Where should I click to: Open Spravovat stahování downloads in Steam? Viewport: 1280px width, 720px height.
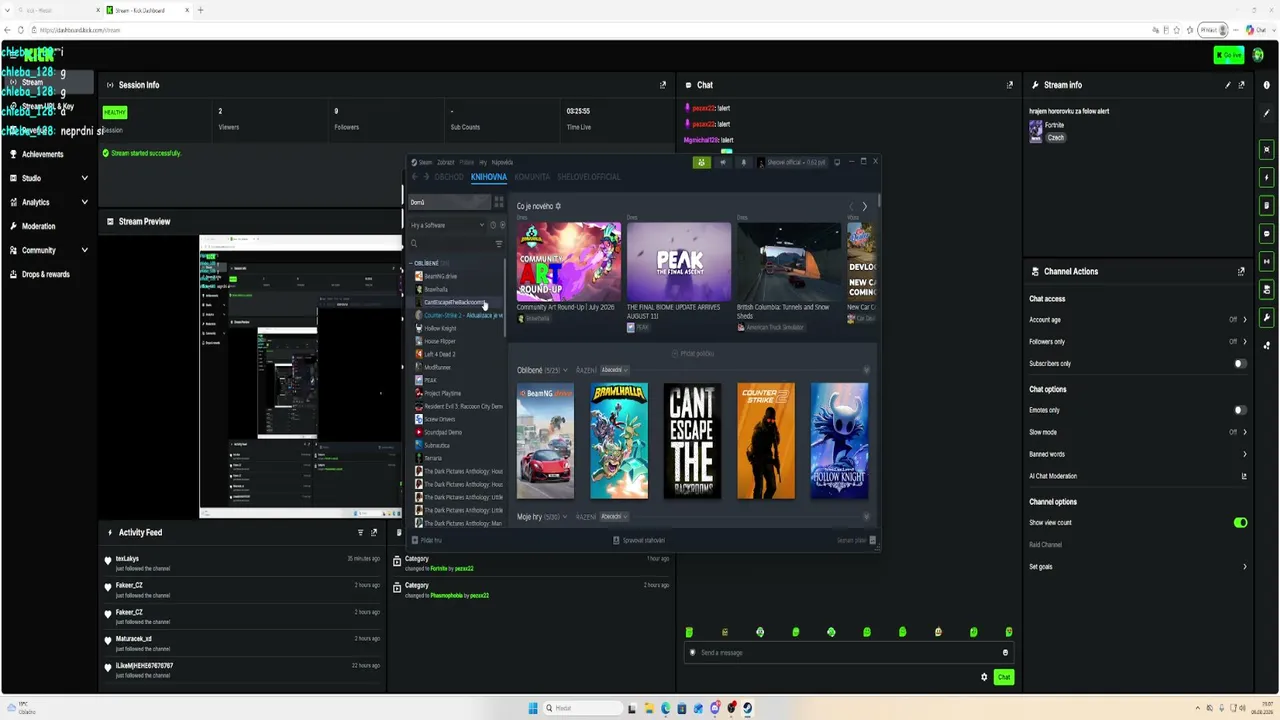(x=639, y=540)
